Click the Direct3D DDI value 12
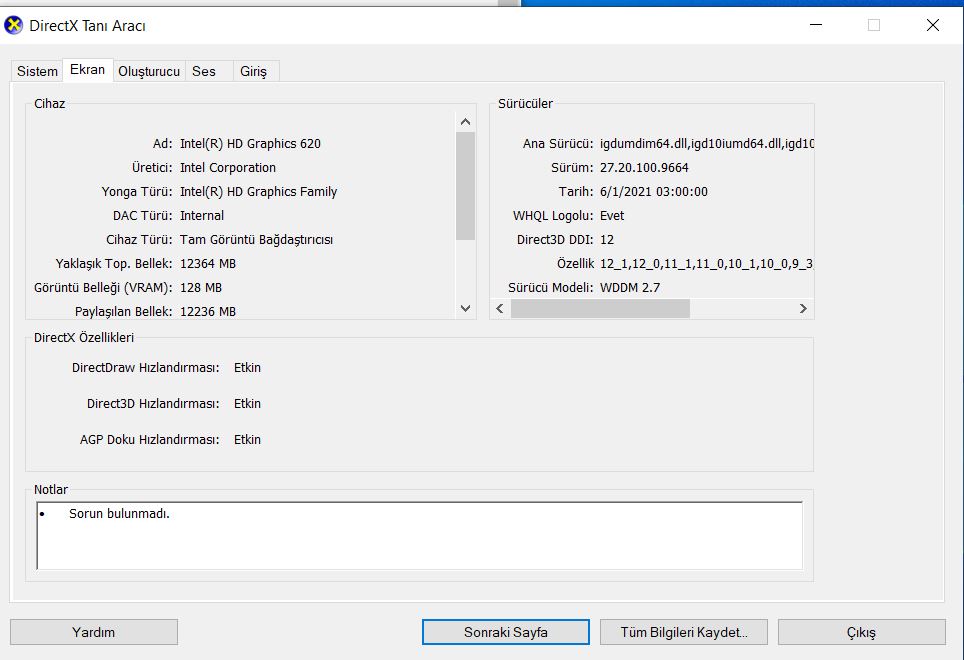The width and height of the screenshot is (964, 660). click(x=607, y=240)
